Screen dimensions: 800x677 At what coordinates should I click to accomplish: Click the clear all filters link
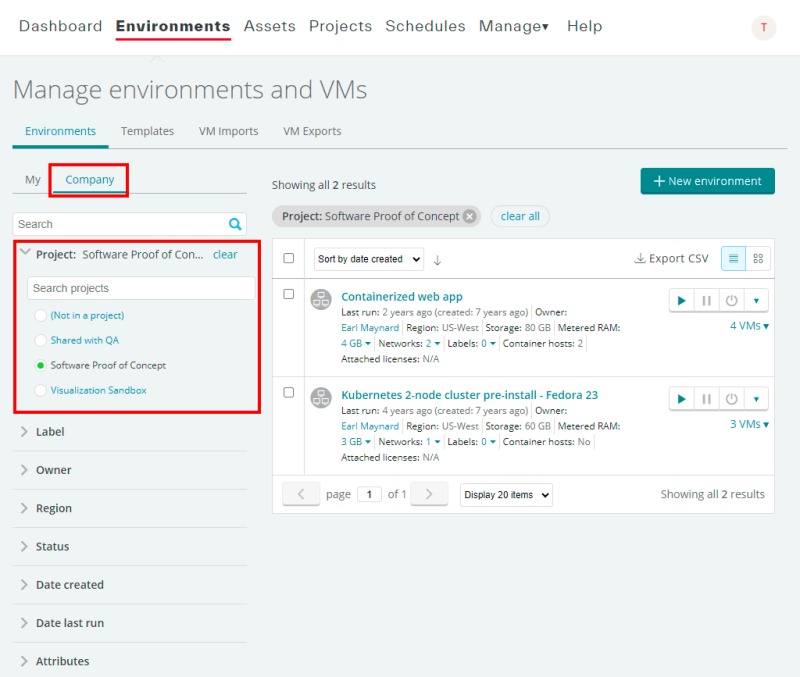click(520, 216)
